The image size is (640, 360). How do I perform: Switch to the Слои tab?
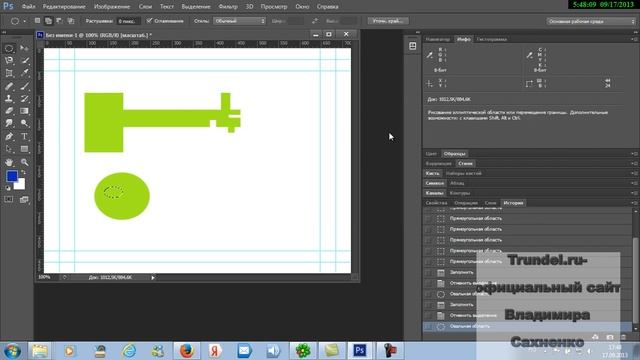(490, 203)
